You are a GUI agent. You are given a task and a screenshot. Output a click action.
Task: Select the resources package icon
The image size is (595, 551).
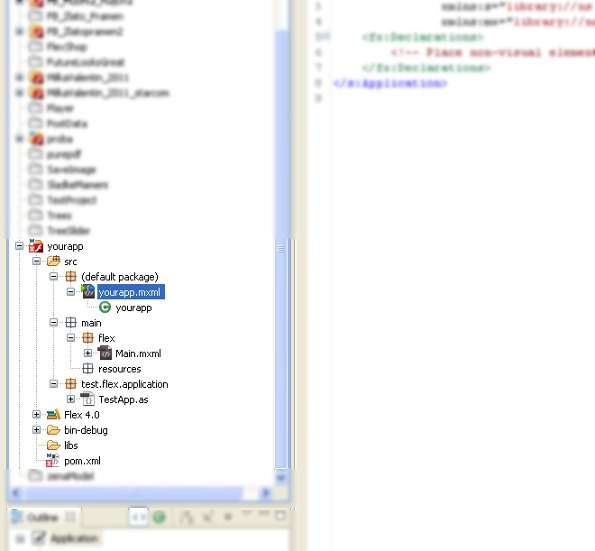[88, 368]
